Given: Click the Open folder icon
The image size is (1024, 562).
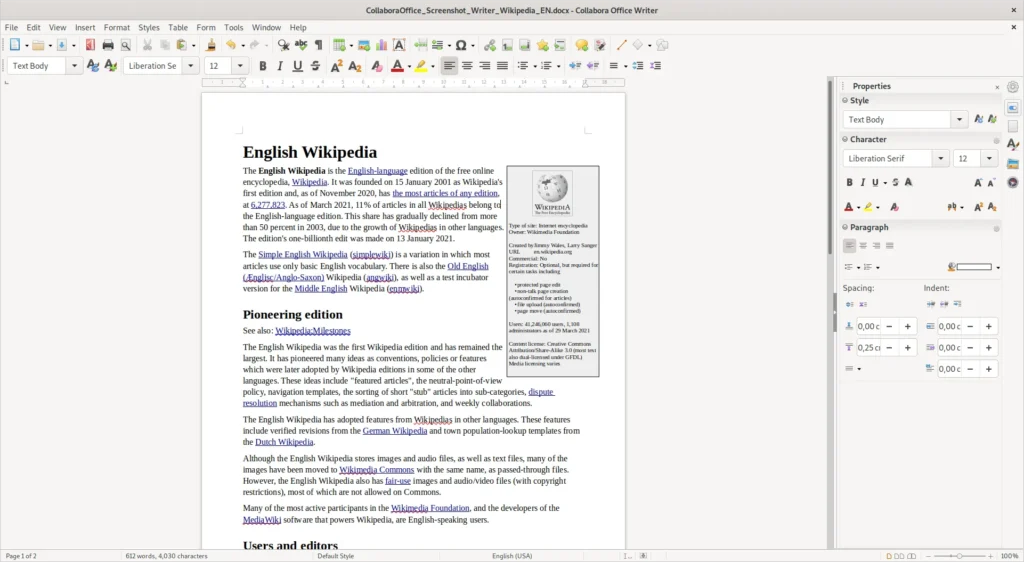Looking at the screenshot, I should pyautogui.click(x=39, y=45).
